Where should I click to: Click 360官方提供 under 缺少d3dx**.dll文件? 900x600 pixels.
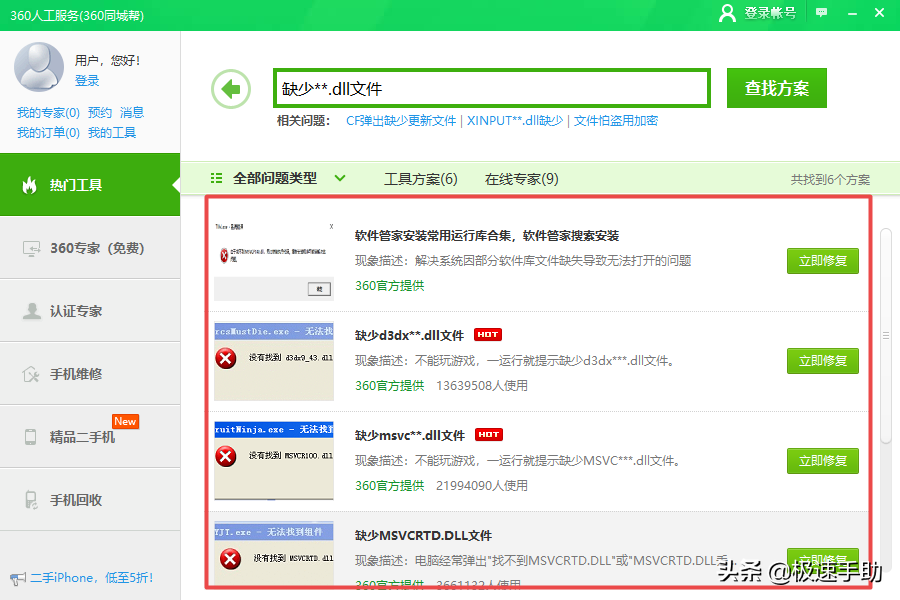click(x=389, y=385)
